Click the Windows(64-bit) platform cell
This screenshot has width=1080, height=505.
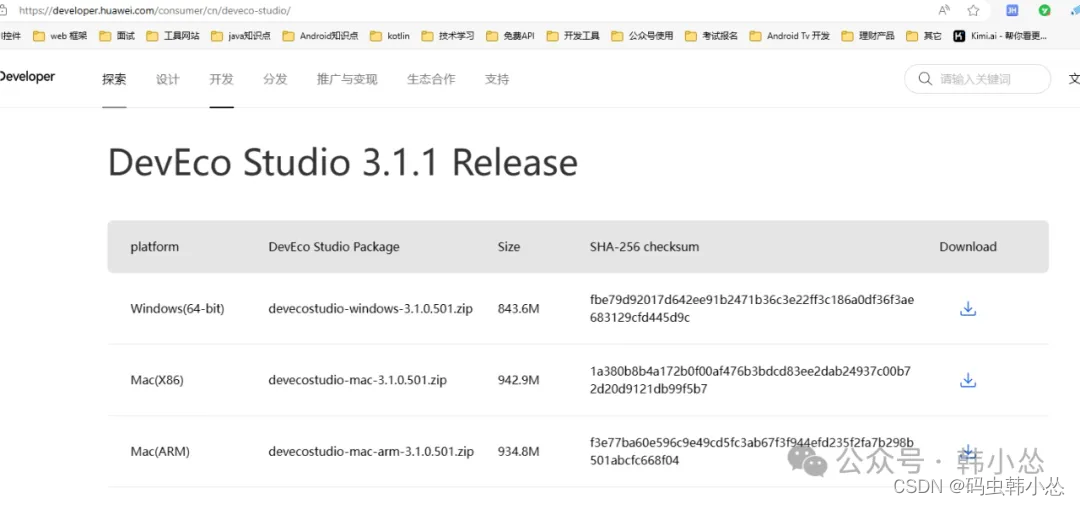(177, 309)
